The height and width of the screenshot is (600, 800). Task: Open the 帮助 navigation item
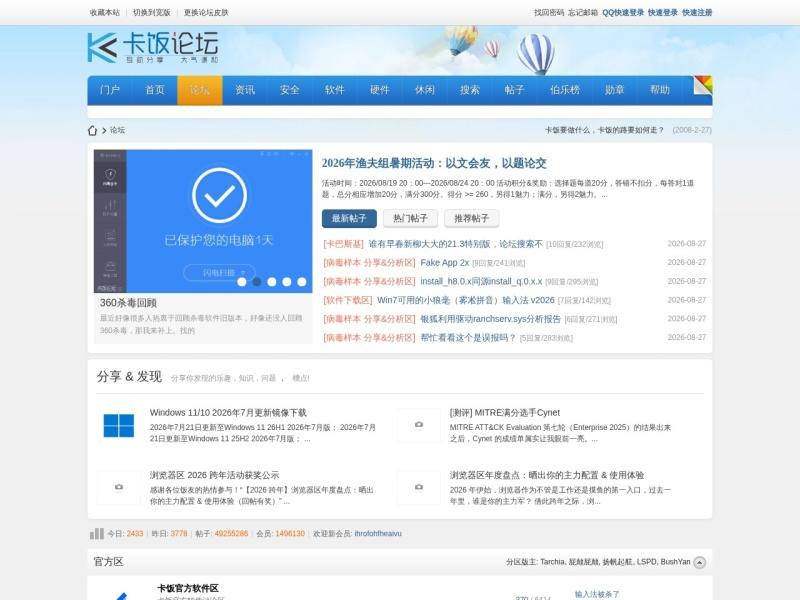coord(660,90)
